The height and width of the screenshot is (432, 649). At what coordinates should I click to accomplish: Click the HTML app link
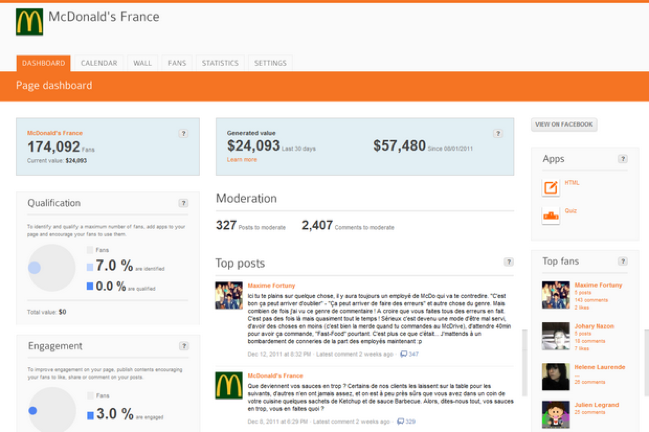click(x=572, y=182)
